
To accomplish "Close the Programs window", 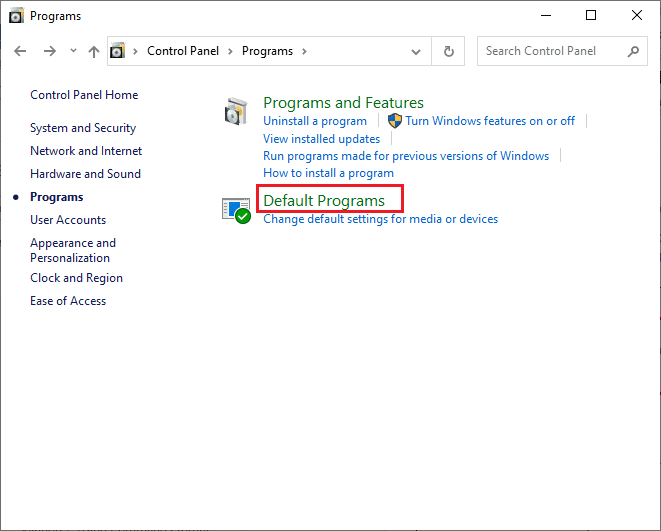I will 637,16.
